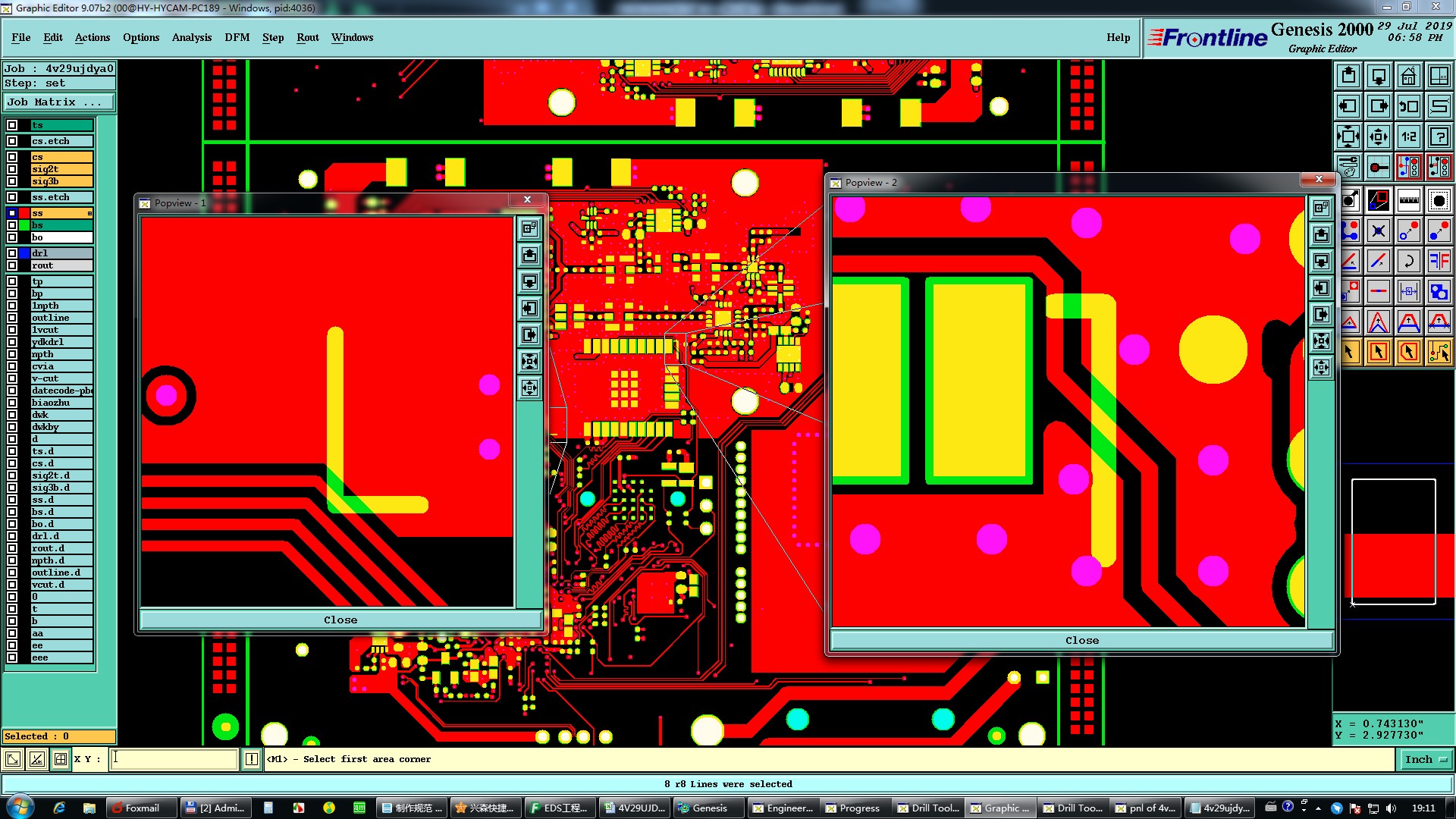Click the XY grid zoom icon
The image size is (1456, 819).
[x=1439, y=76]
